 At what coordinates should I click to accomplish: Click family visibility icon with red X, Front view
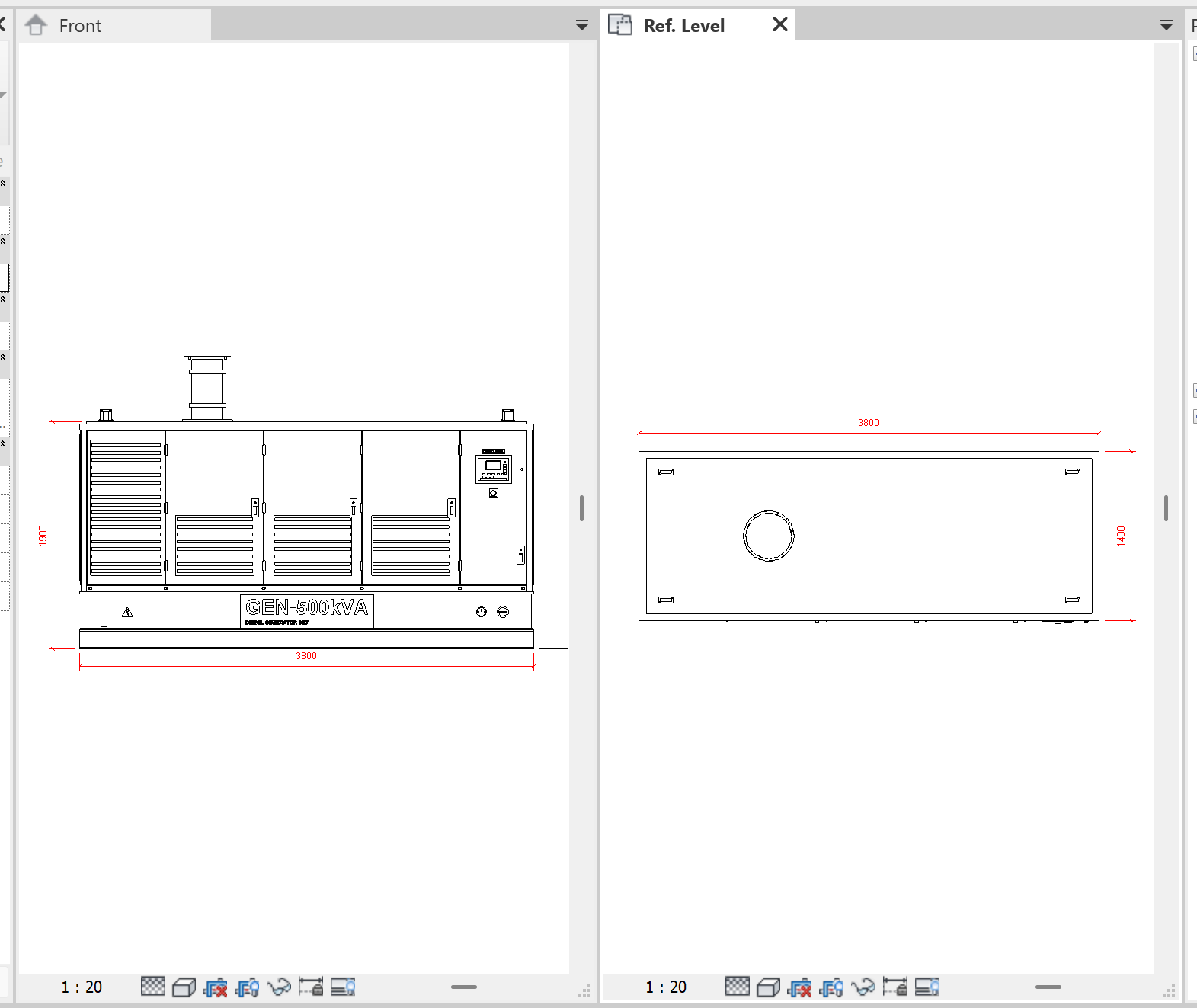coord(216,987)
